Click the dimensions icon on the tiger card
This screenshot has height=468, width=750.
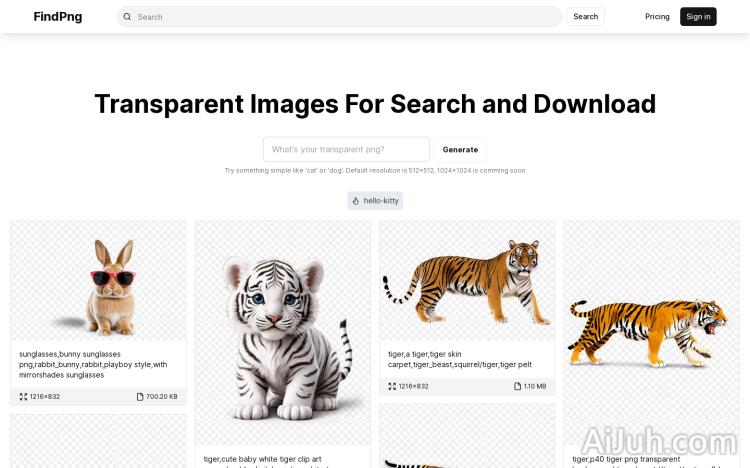pyautogui.click(x=392, y=386)
